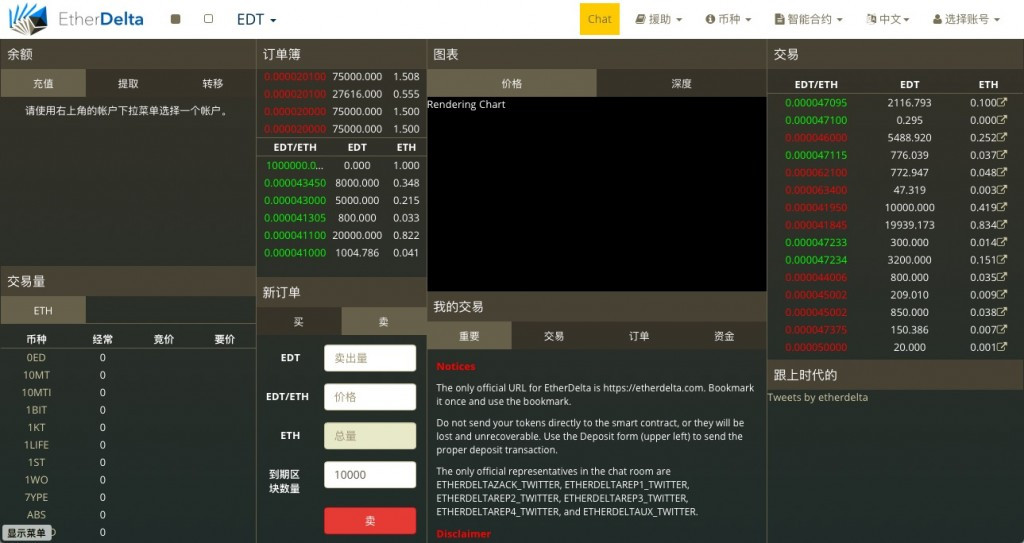Screen dimensions: 1024x543
Task: Open external link icon for 150.386 trade
Action: coord(1002,329)
